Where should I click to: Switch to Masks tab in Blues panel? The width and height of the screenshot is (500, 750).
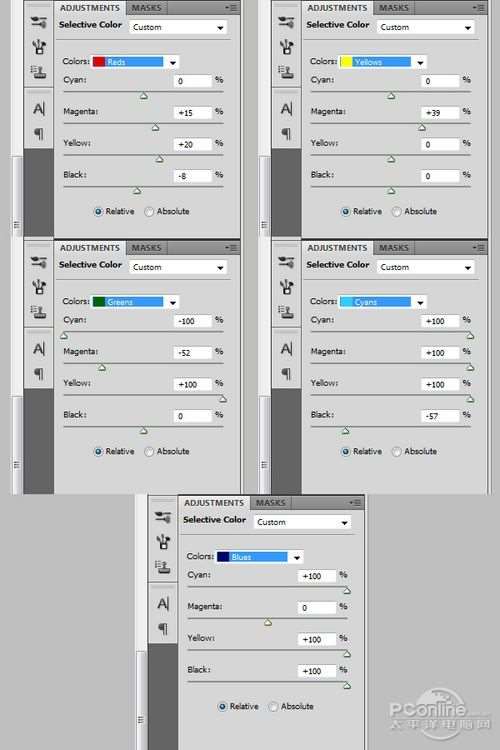270,502
